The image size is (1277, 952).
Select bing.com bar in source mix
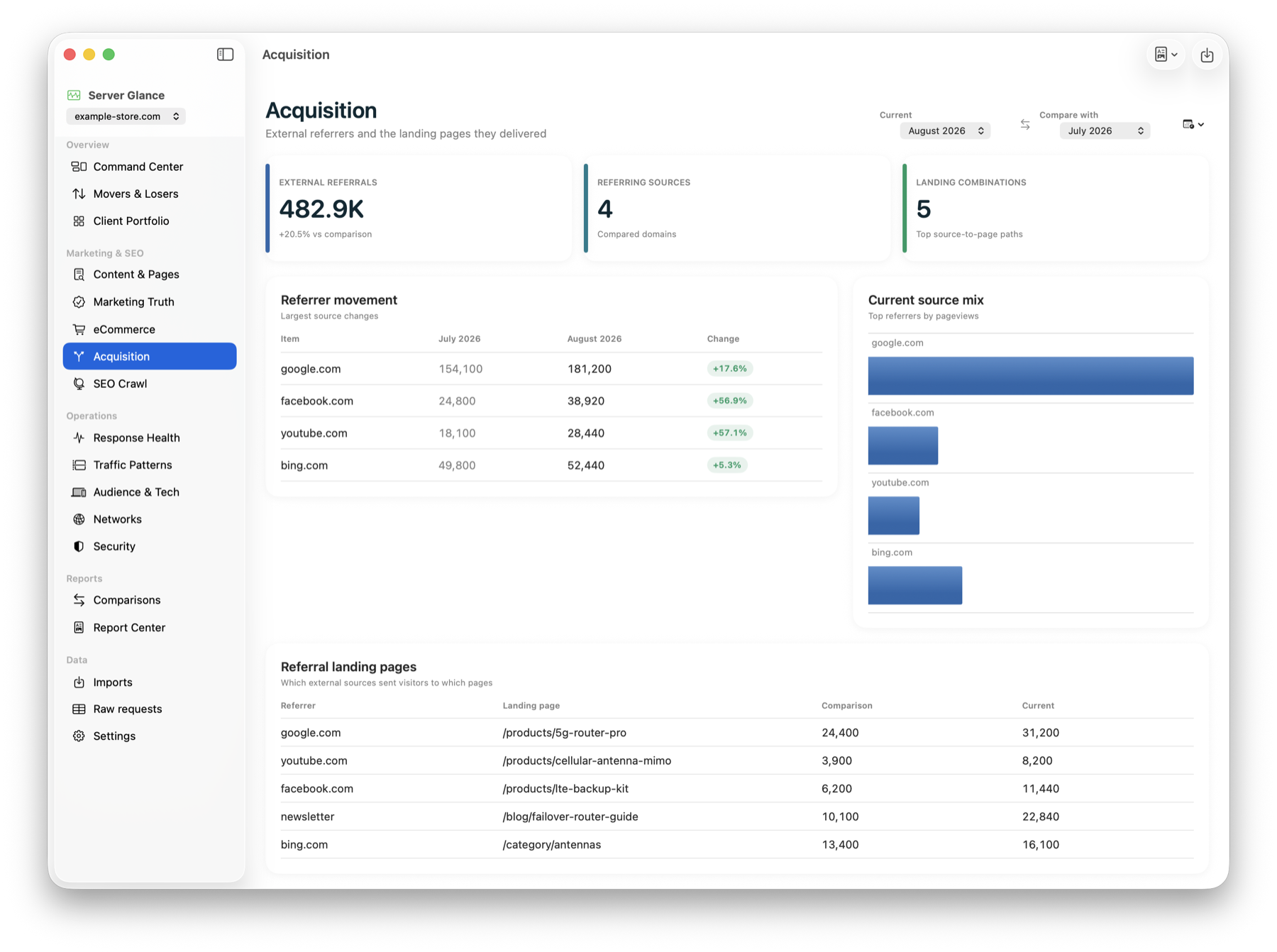(x=915, y=585)
